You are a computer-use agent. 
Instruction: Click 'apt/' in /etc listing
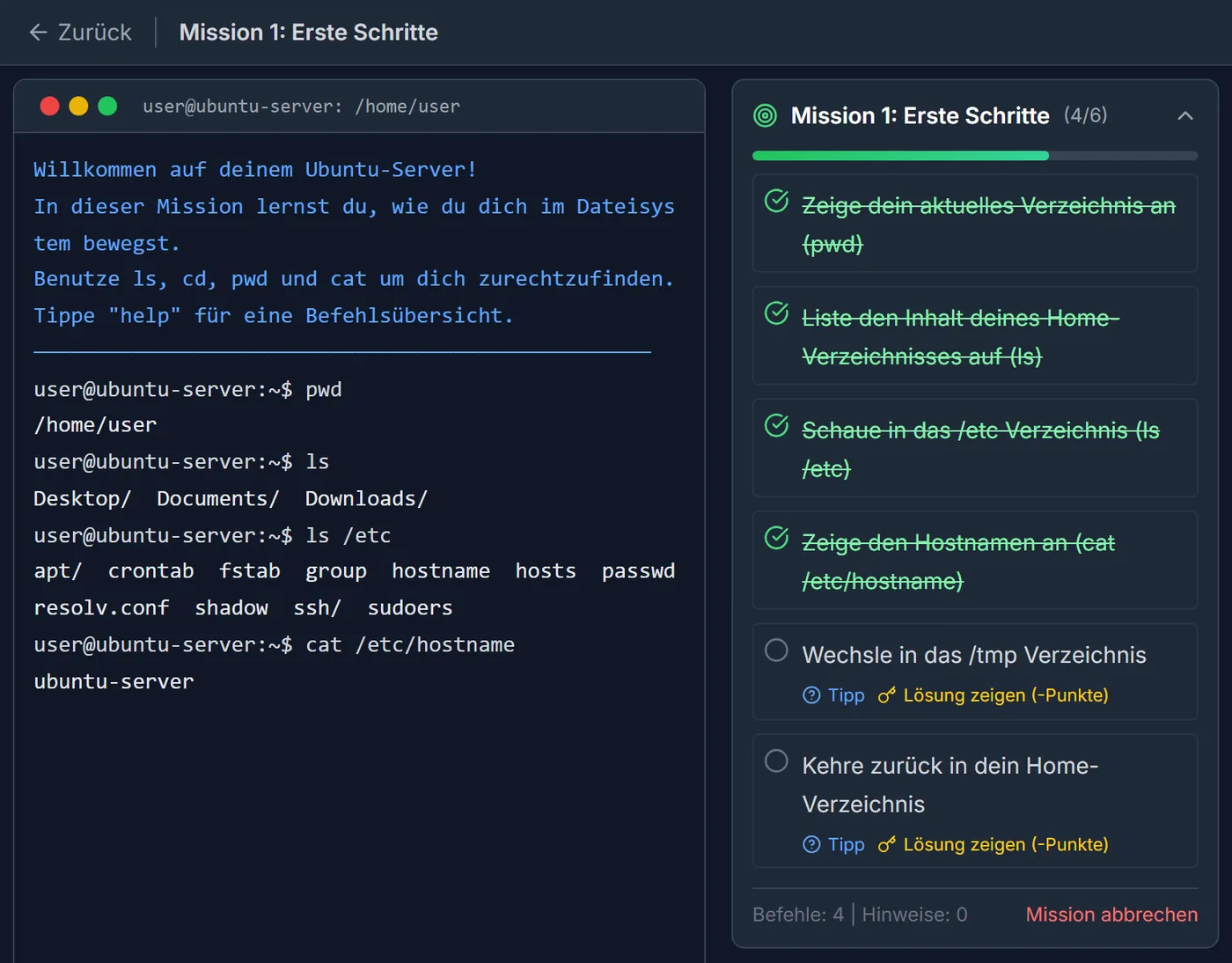[x=57, y=571]
